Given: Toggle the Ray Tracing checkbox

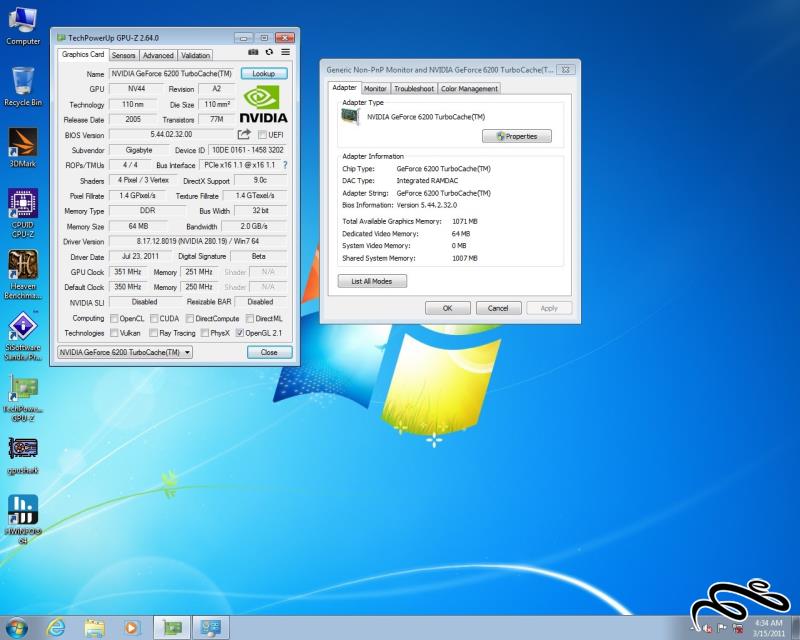Looking at the screenshot, I should [x=153, y=333].
